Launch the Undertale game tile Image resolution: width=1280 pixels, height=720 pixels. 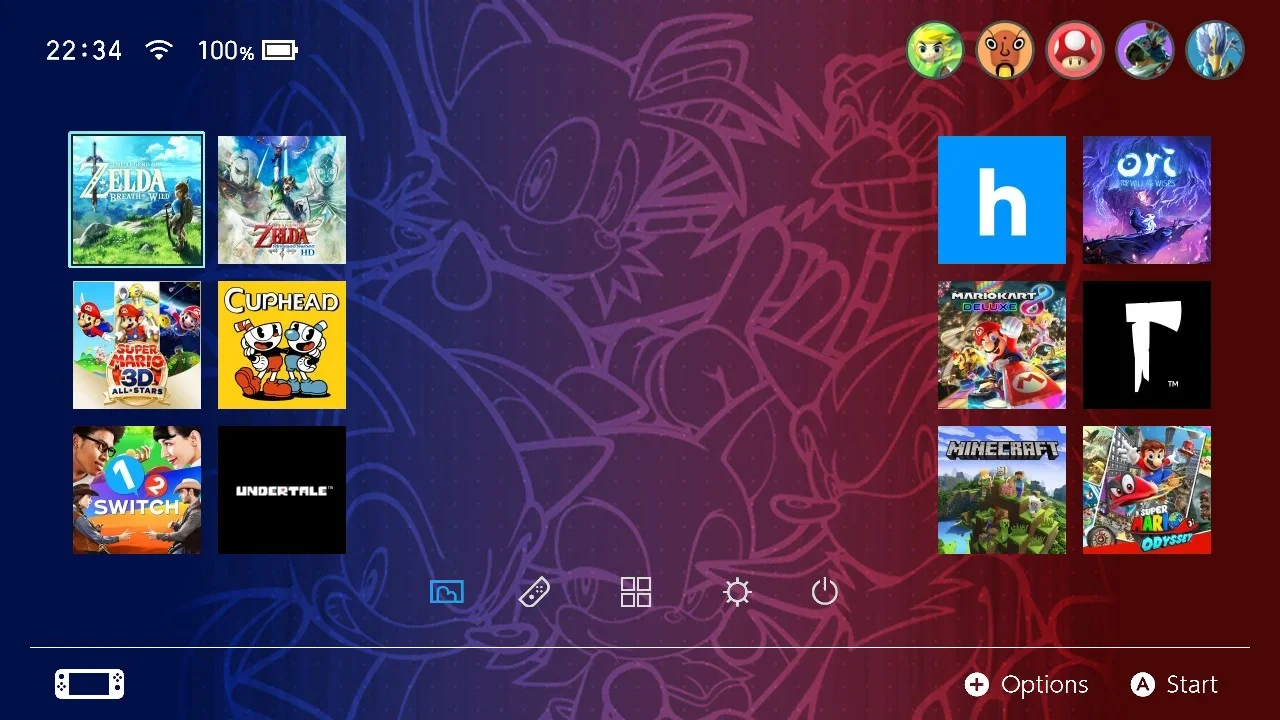click(282, 490)
